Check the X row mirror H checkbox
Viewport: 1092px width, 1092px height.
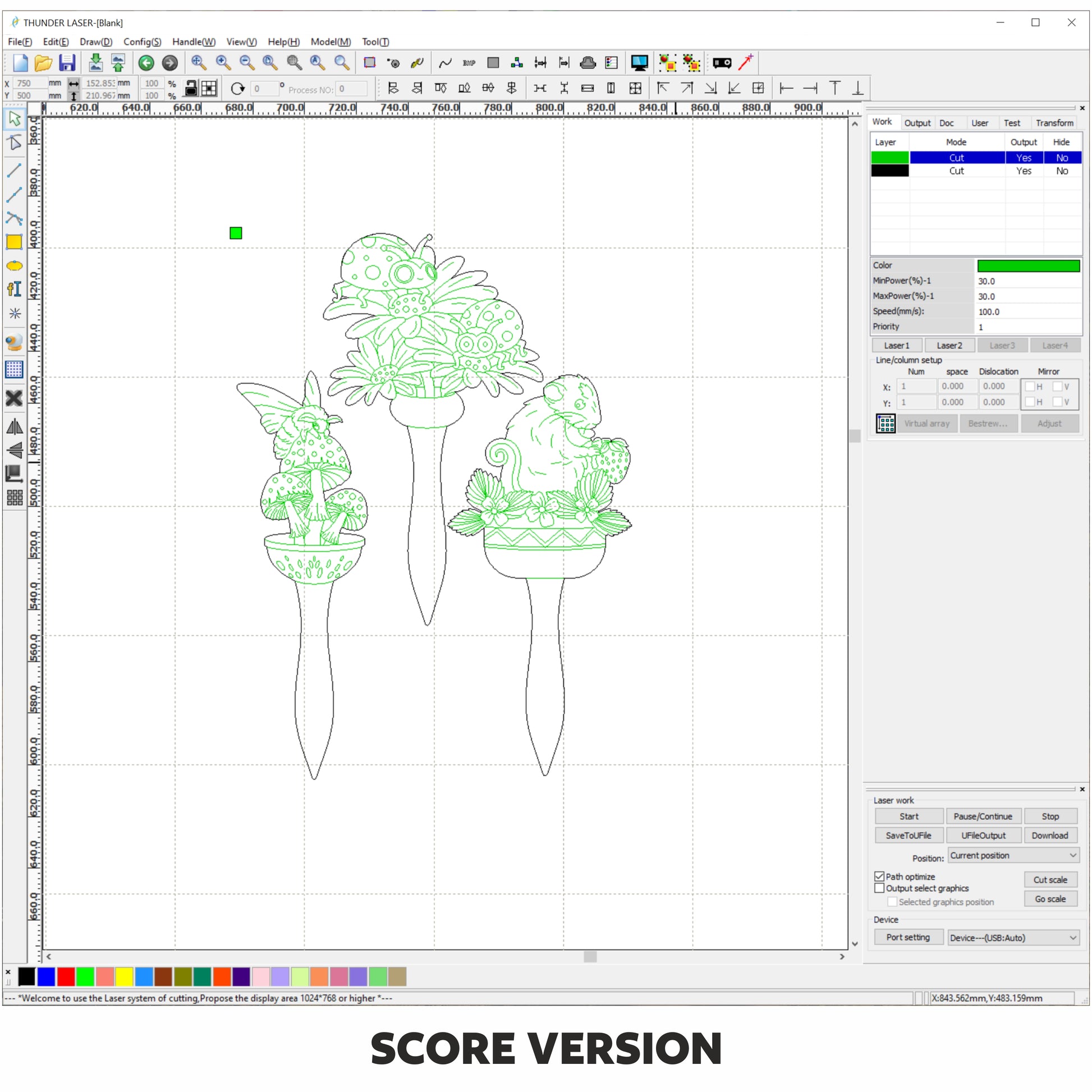point(1030,387)
